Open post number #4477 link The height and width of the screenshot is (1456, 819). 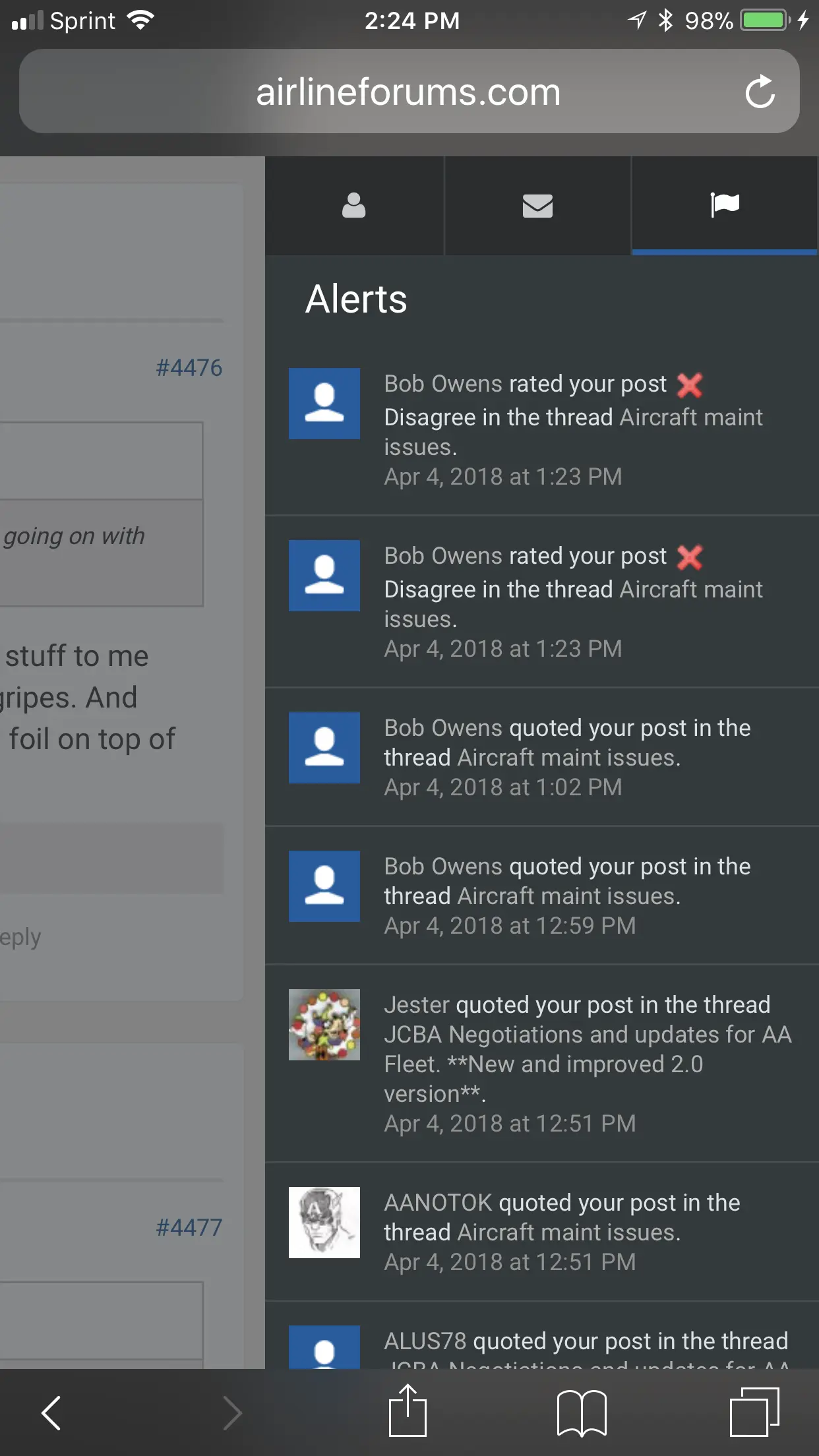click(189, 1228)
